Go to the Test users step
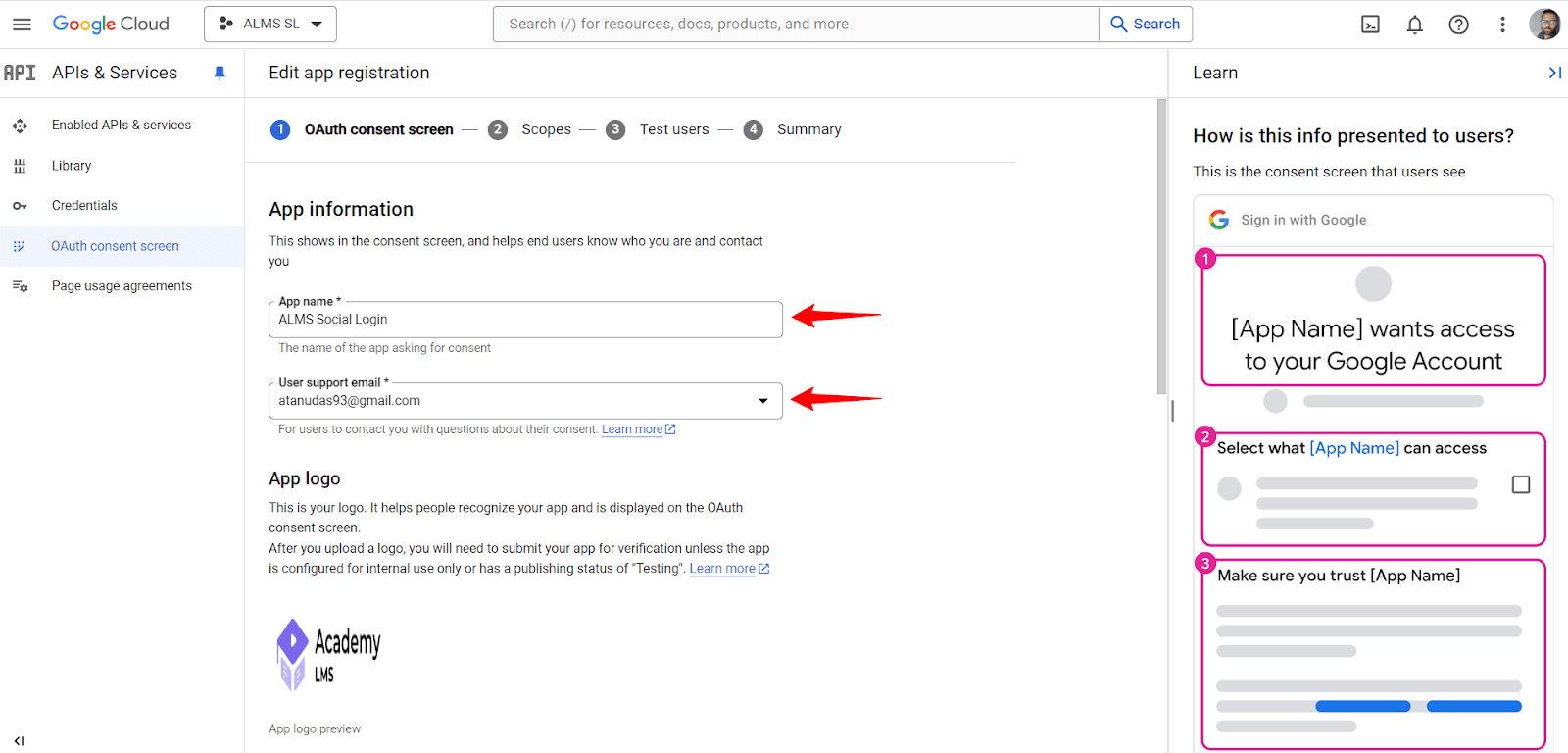The image size is (1568, 753). 673,129
